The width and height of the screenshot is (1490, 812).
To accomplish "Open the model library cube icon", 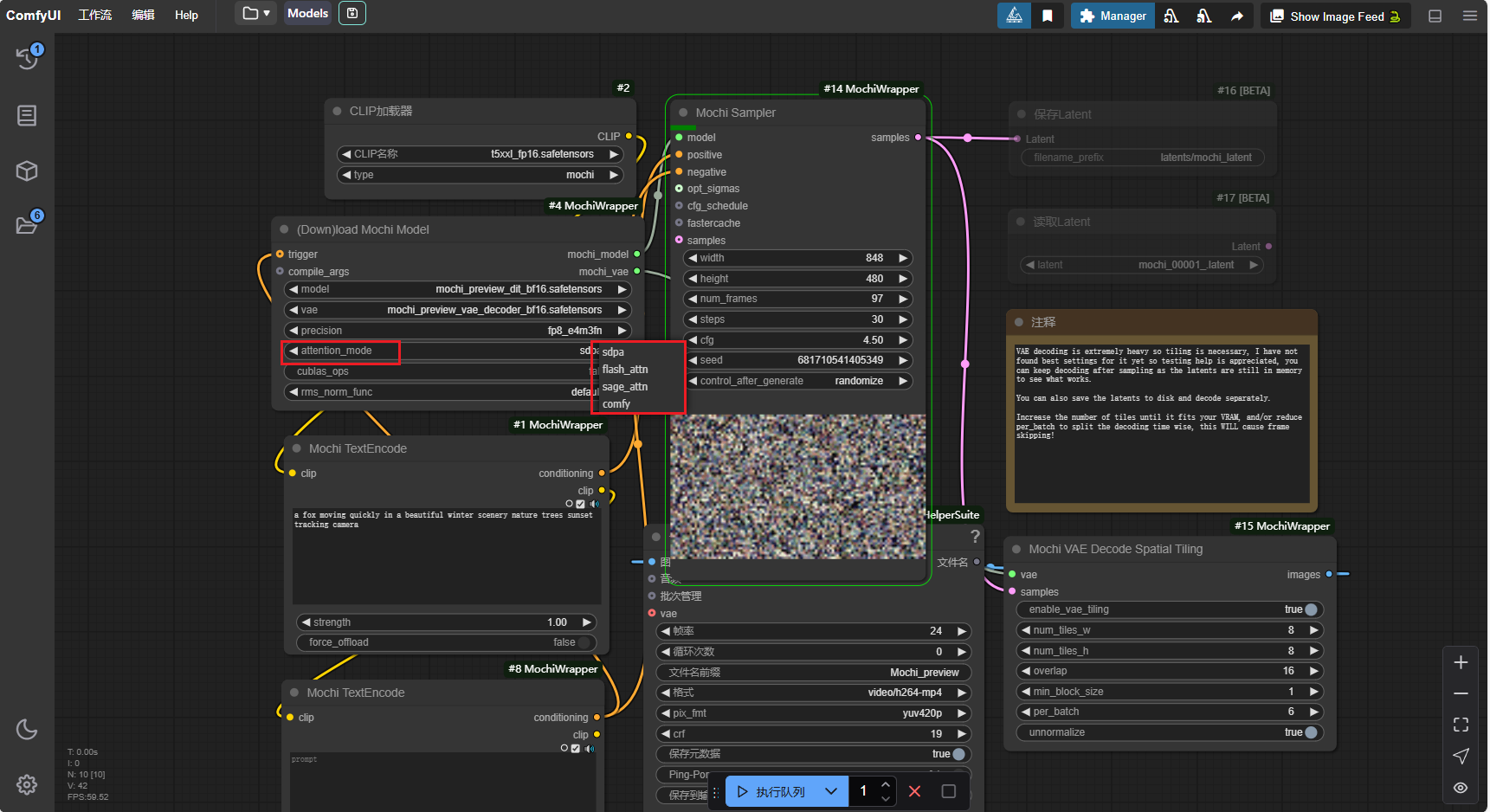I will (x=27, y=171).
